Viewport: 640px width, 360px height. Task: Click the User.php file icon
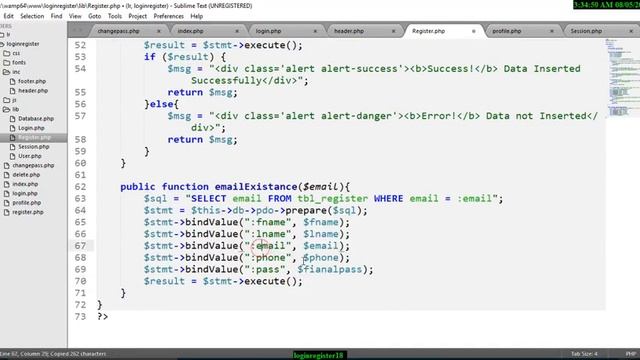(13, 156)
